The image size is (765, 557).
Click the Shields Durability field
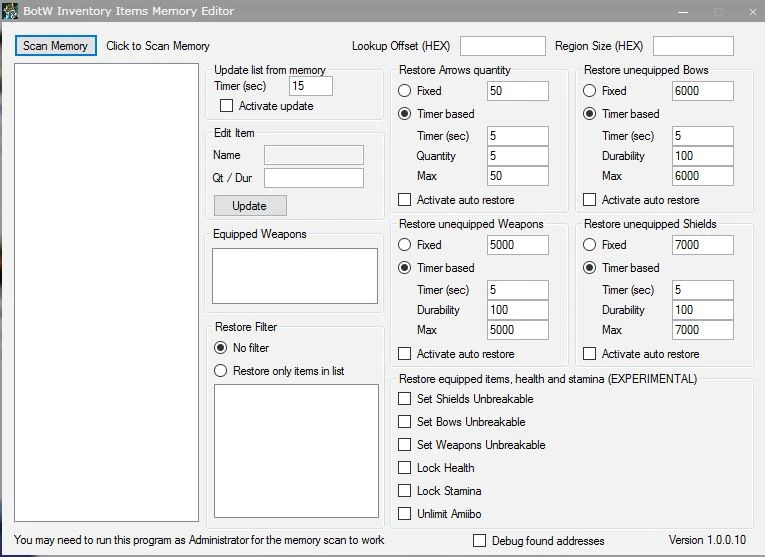click(703, 310)
